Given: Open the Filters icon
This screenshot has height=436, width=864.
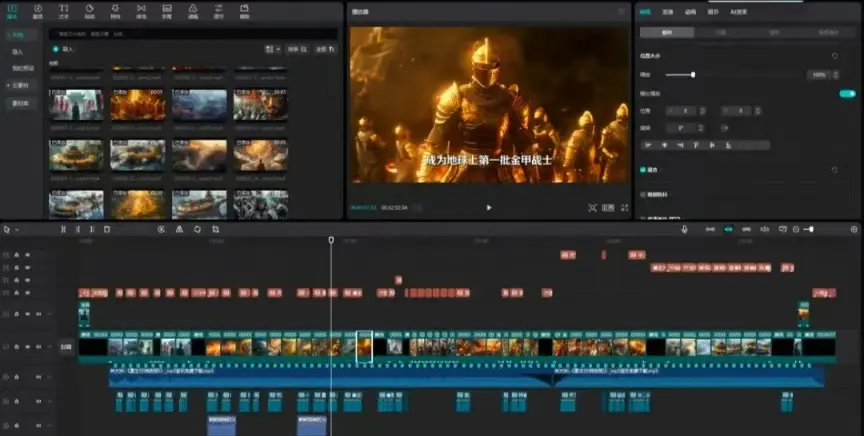Looking at the screenshot, I should tap(193, 11).
